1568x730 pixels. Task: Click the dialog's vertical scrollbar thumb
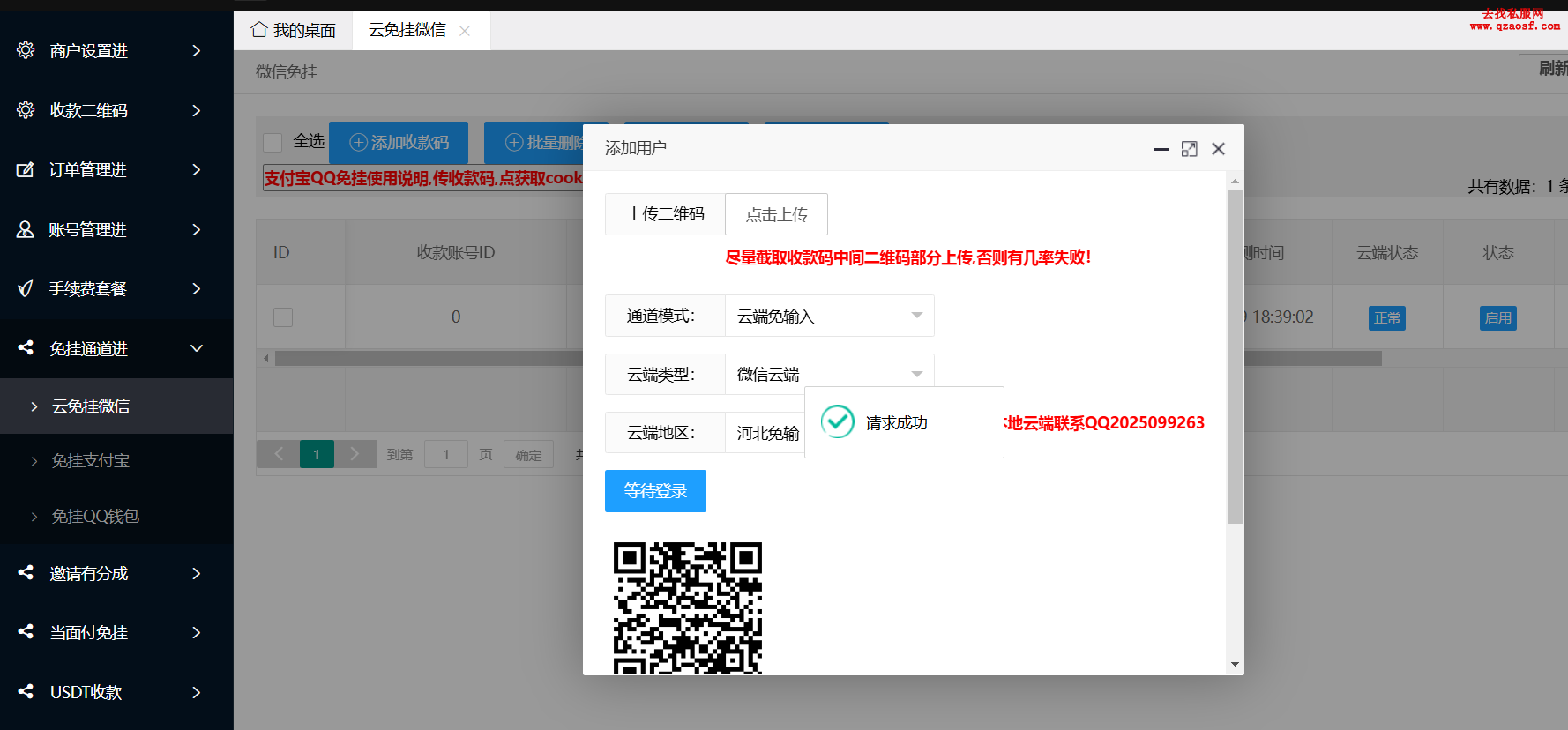point(1235,356)
